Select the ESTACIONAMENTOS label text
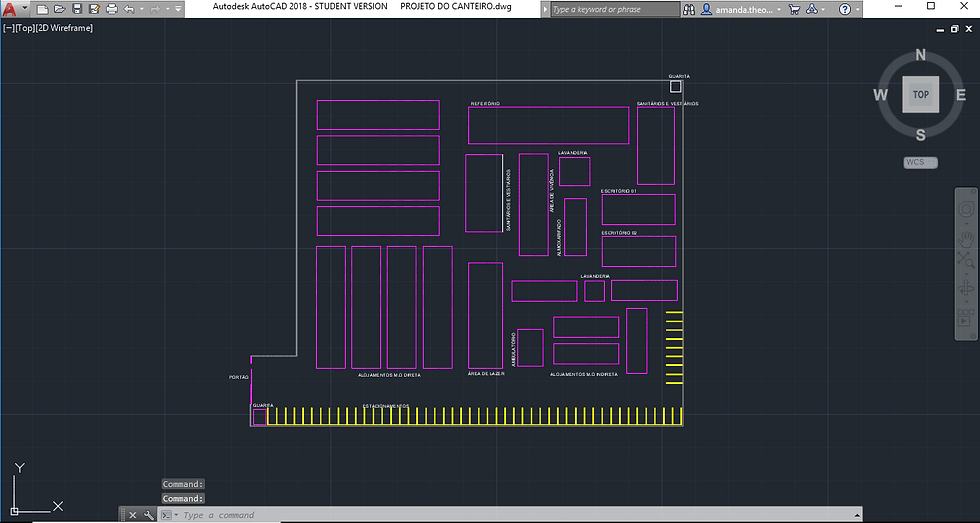Viewport: 980px width, 523px height. pyautogui.click(x=386, y=406)
